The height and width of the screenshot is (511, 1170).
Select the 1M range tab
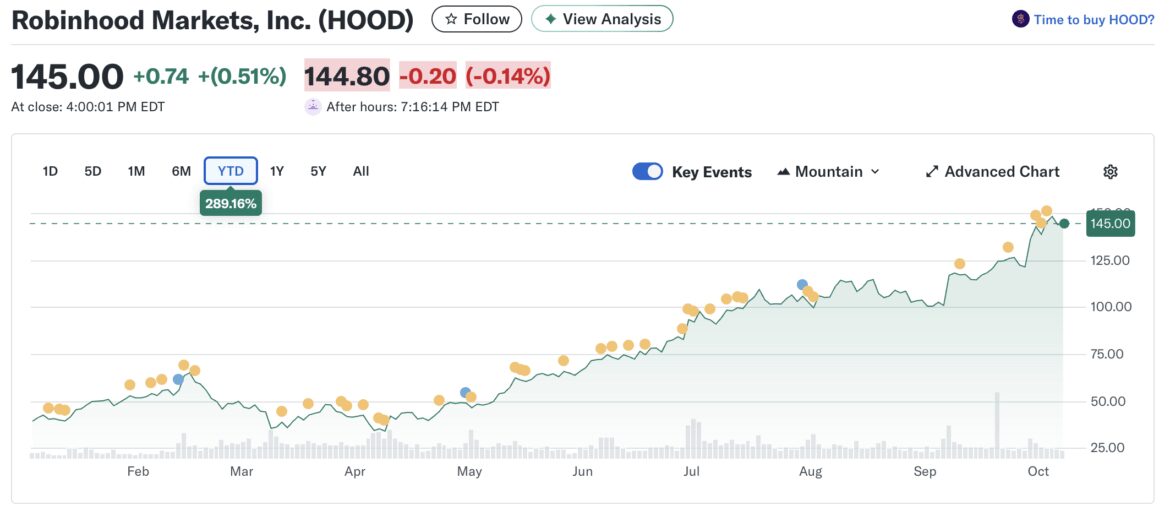pyautogui.click(x=137, y=171)
